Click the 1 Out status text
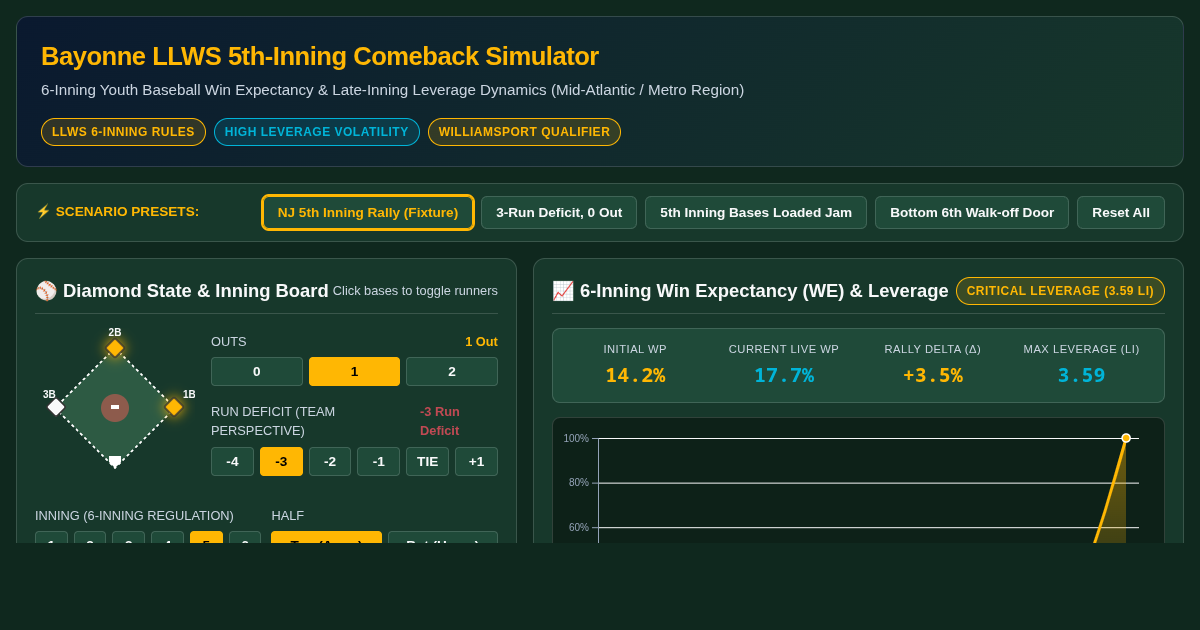Viewport: 1200px width, 630px height. tap(481, 342)
